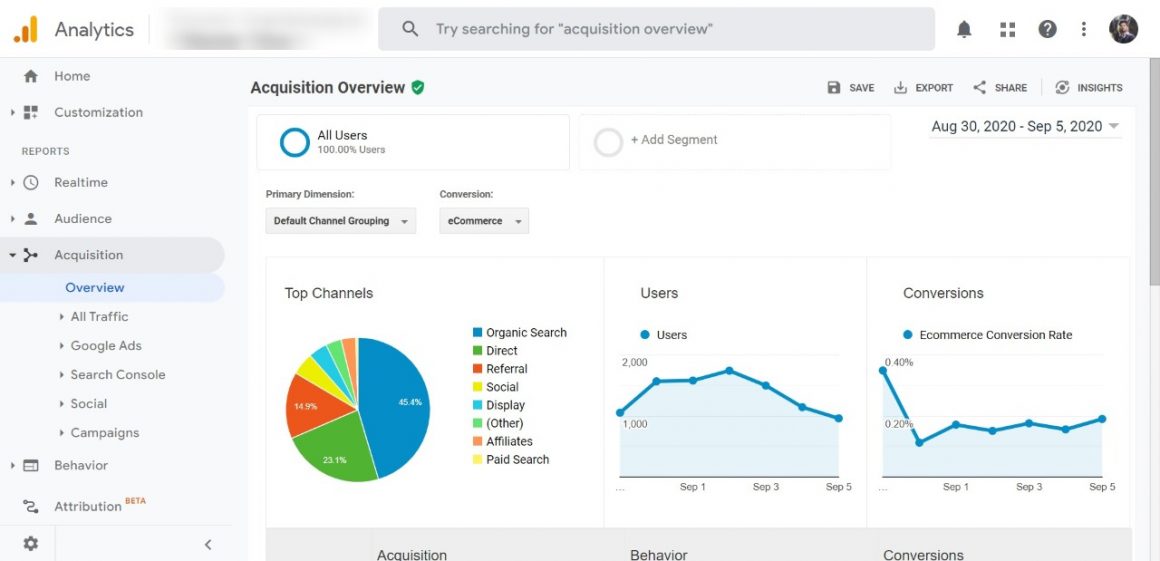
Task: Open the eCommerce conversion dropdown
Action: tap(484, 221)
